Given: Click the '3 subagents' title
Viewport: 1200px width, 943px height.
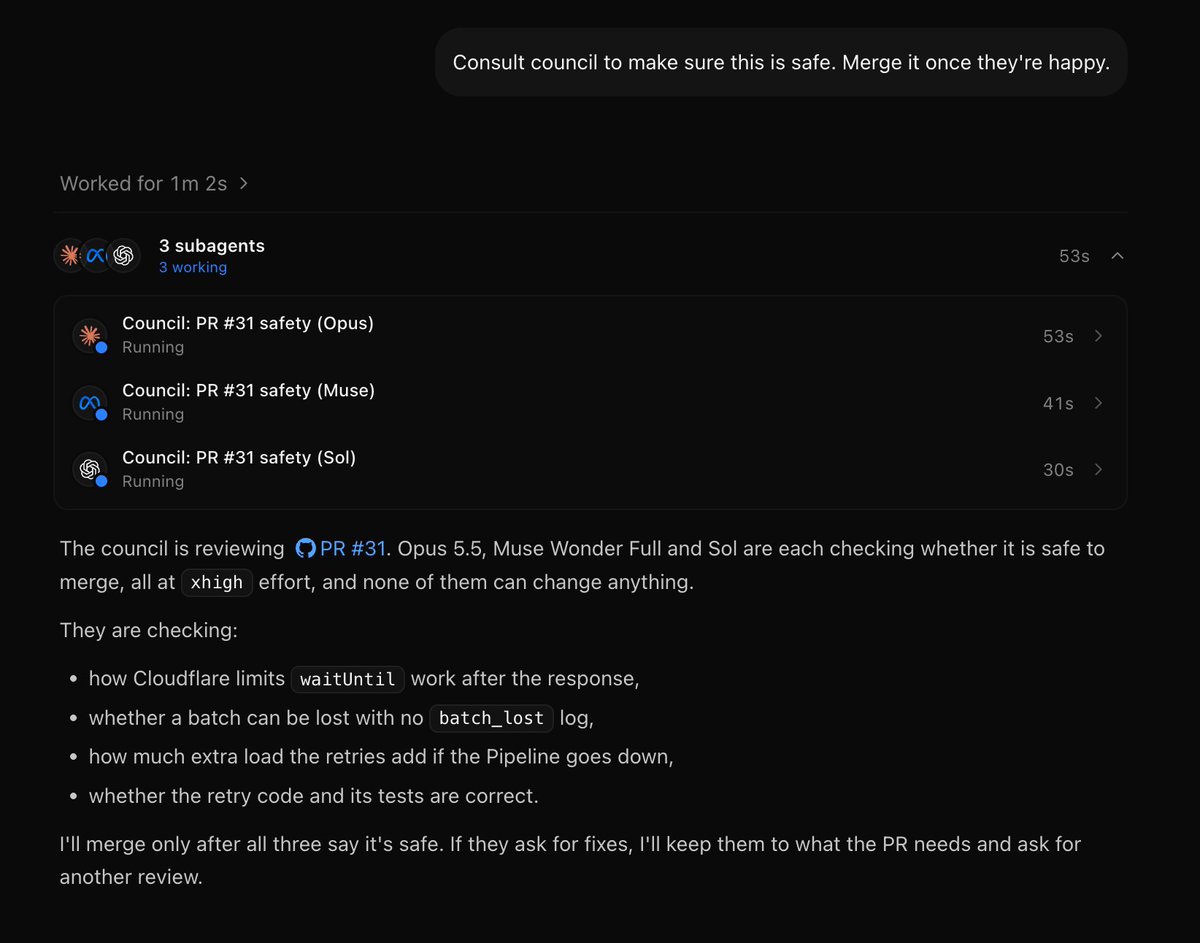Looking at the screenshot, I should [212, 246].
